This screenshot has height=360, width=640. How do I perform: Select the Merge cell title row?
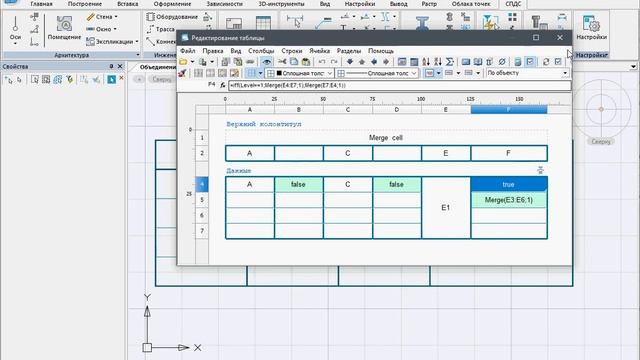coord(386,138)
